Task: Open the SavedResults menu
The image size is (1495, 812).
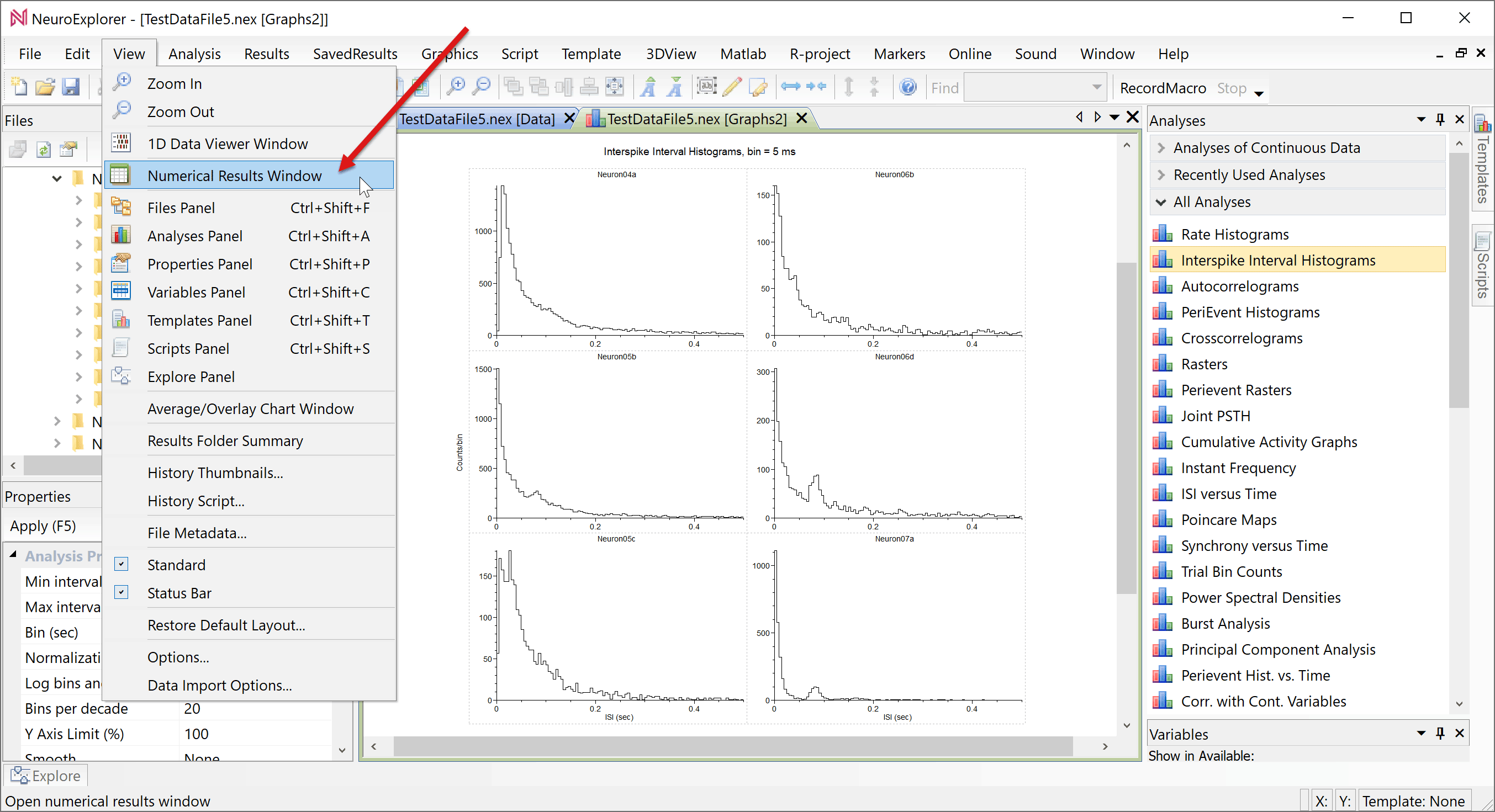Action: pos(355,54)
